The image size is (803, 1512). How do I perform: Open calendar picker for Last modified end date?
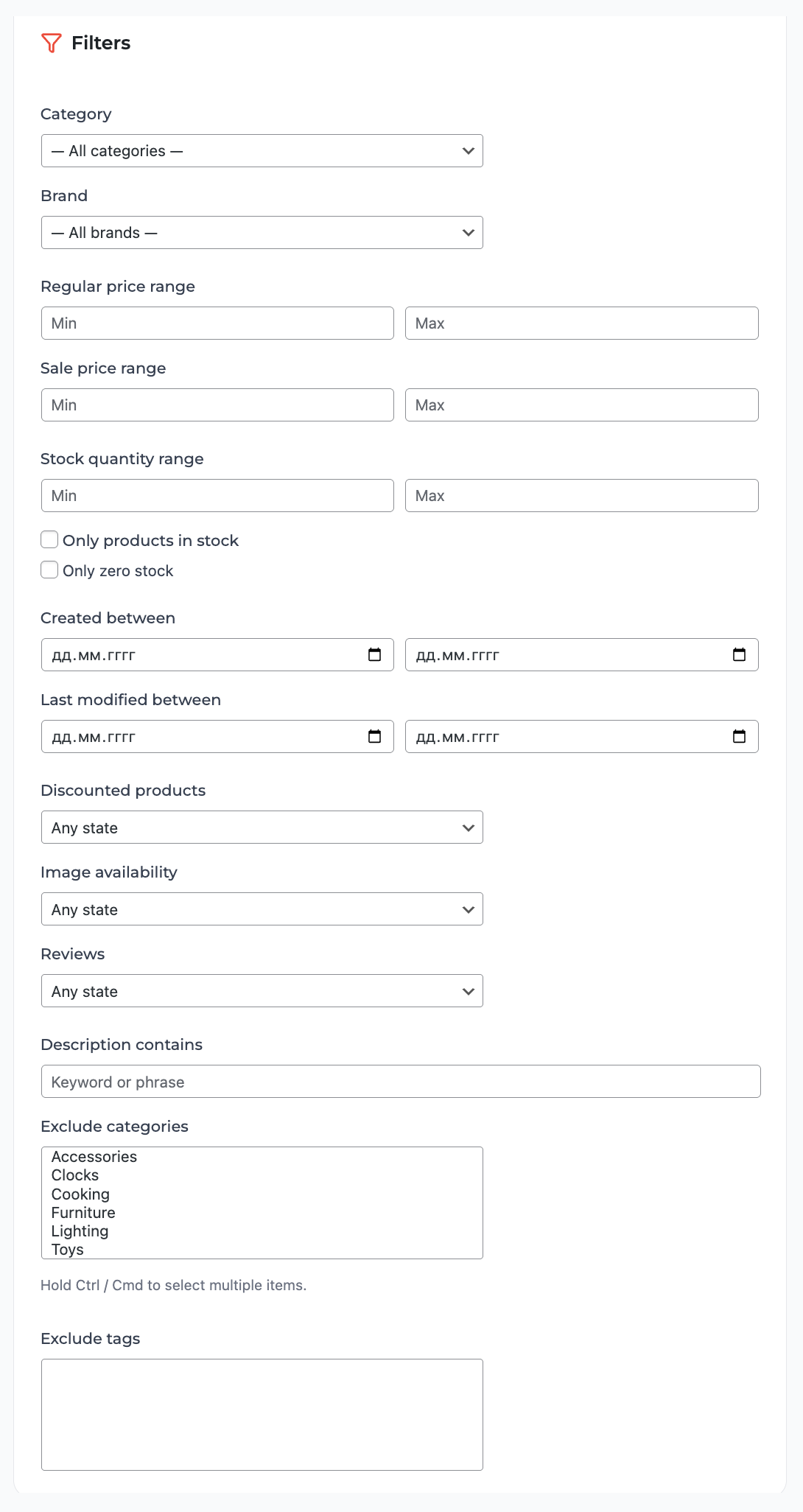pyautogui.click(x=739, y=737)
